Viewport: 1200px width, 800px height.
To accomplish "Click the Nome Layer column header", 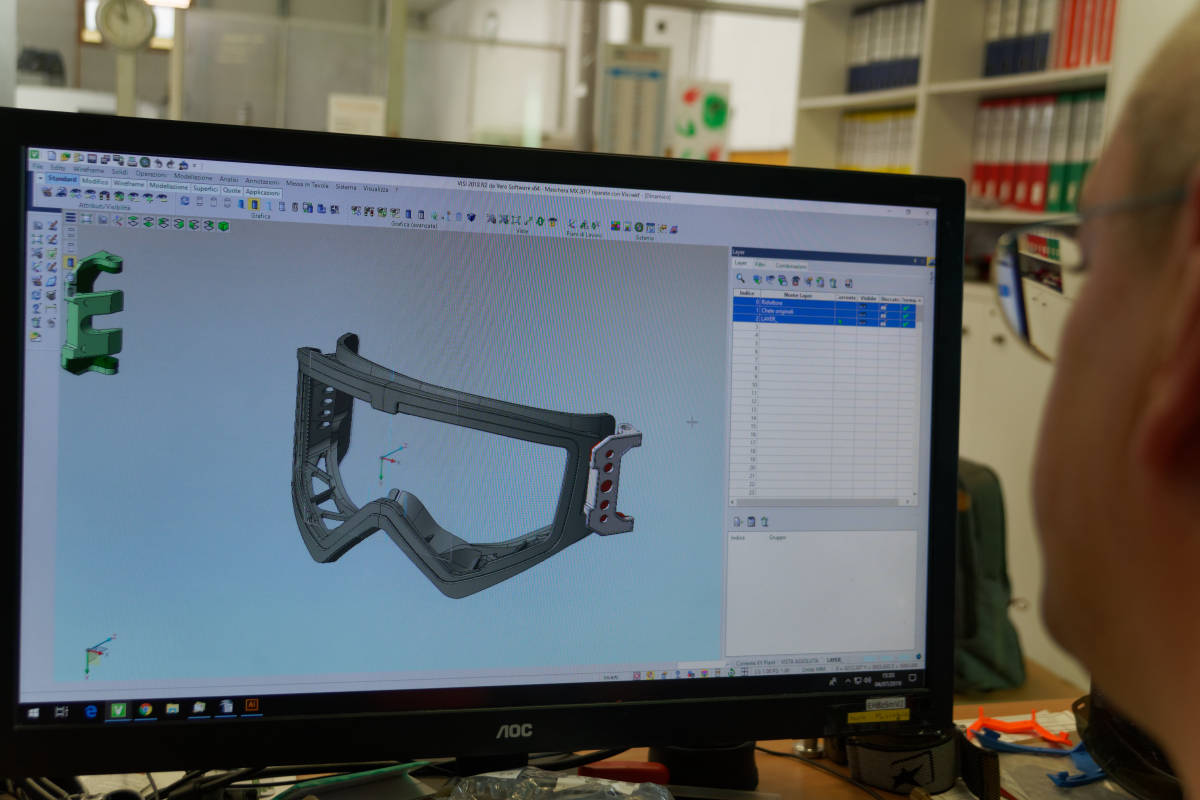I will [x=798, y=295].
